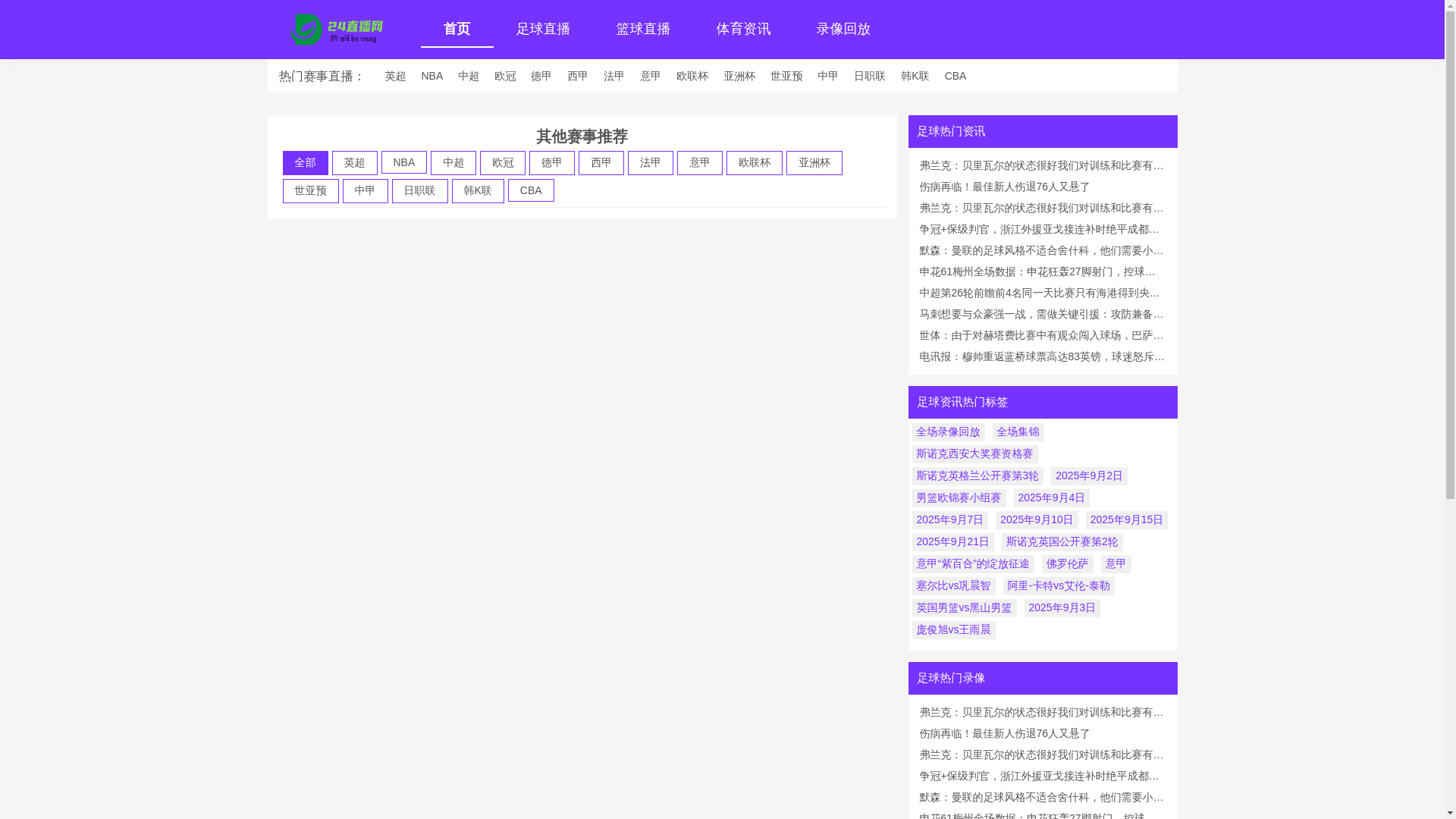Screen dimensions: 1456x819
Task: Click the 佛罗伦萨 tag
Action: (x=1067, y=564)
